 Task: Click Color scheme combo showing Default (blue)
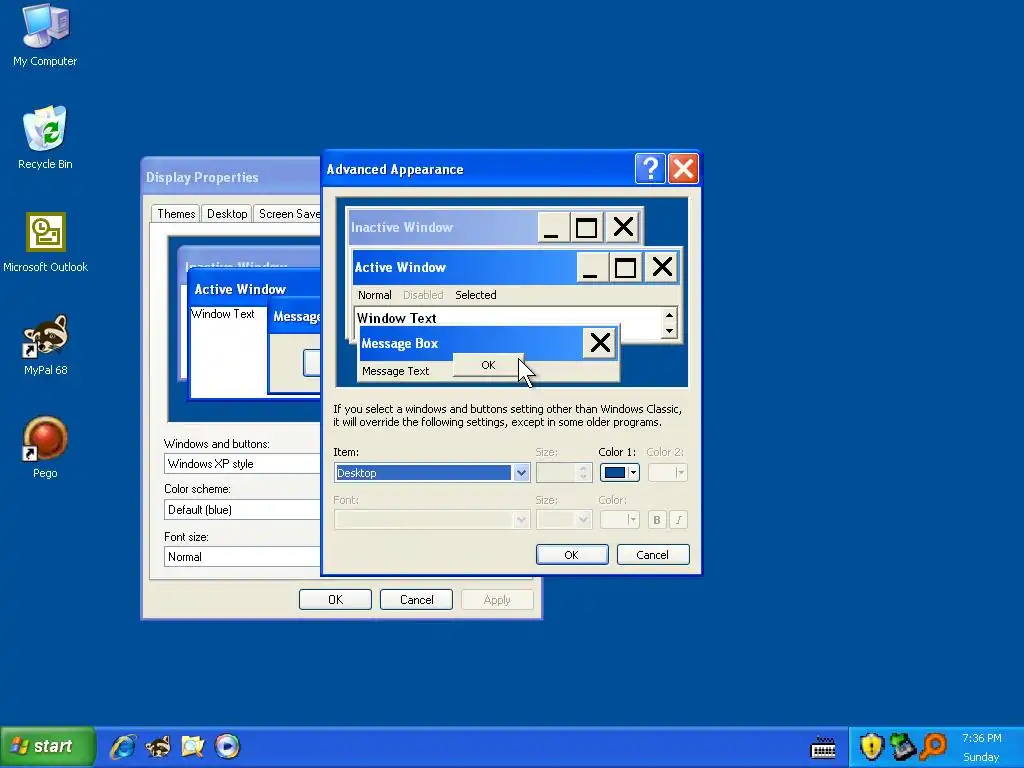(x=242, y=509)
